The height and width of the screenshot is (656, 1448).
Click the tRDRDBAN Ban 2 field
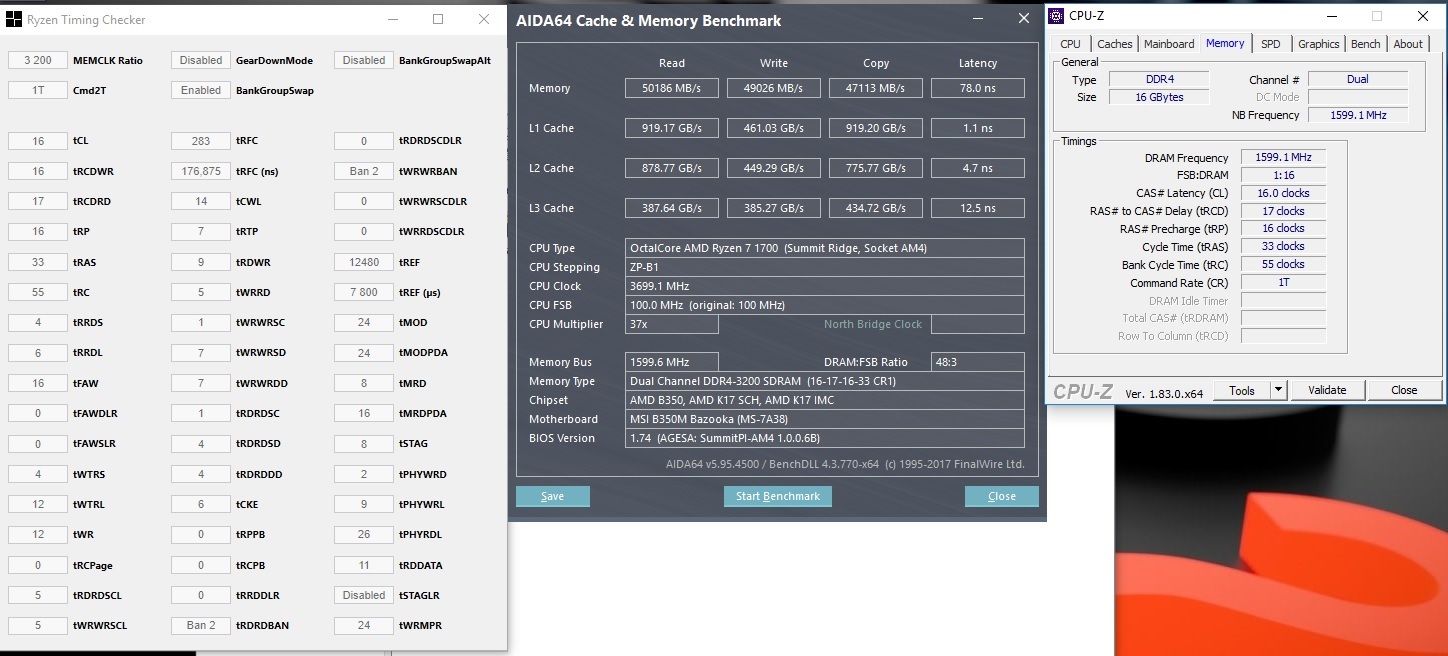tap(201, 625)
